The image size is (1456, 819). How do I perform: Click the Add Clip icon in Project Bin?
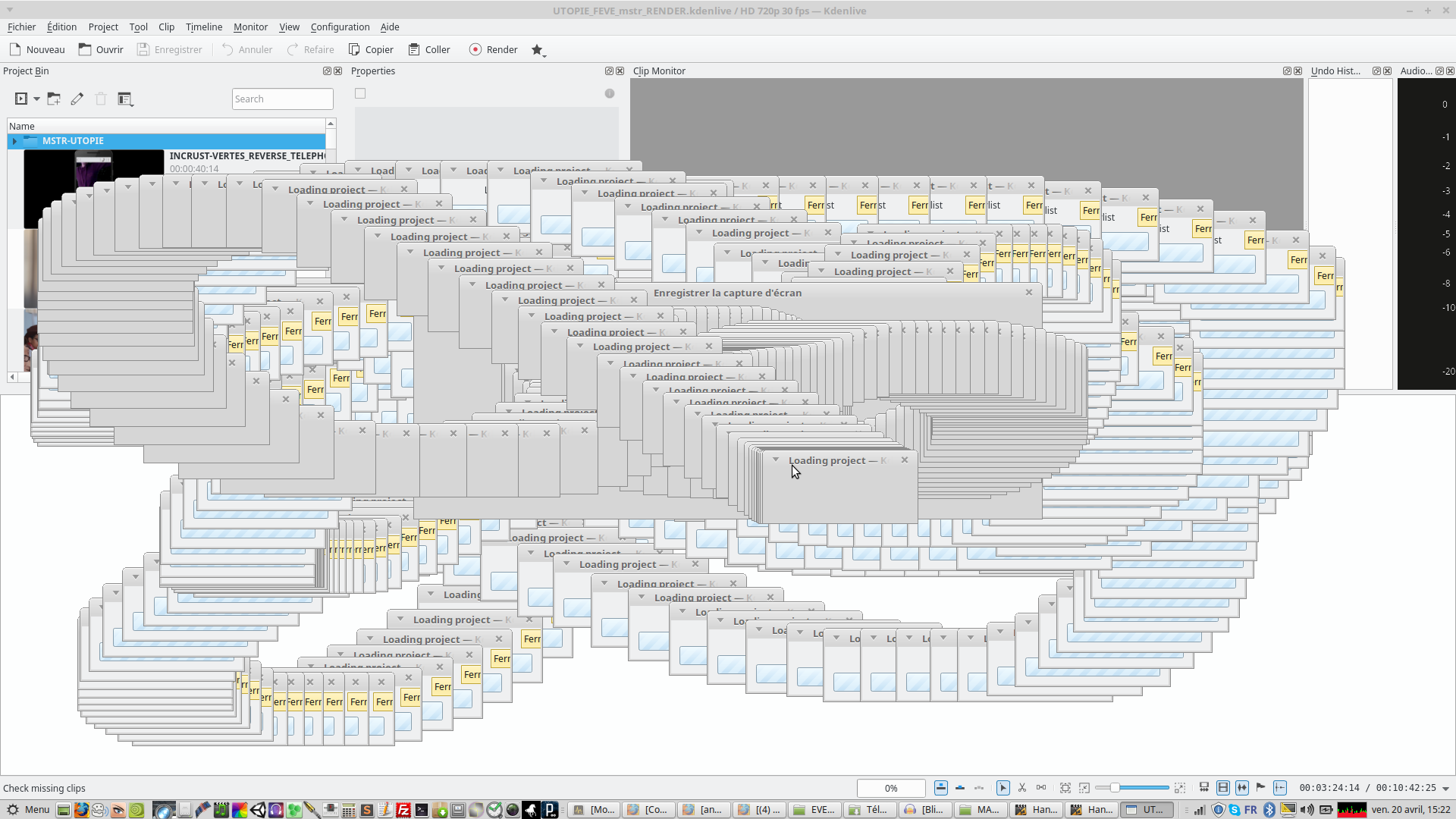tap(21, 99)
